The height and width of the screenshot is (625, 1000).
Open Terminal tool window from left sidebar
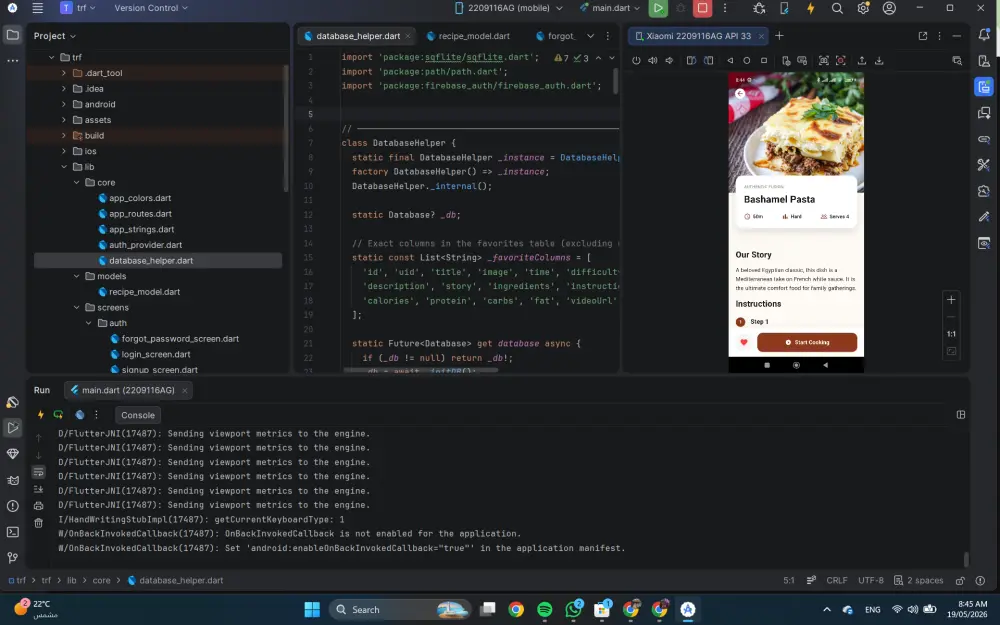tap(12, 532)
